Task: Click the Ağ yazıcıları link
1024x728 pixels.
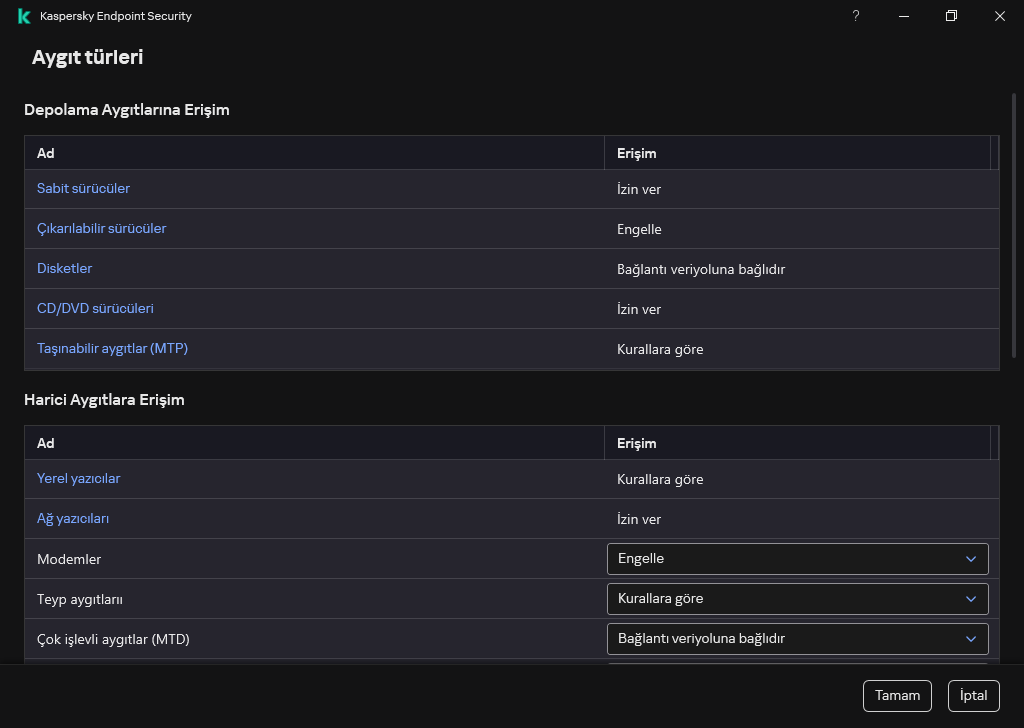Action: coord(72,519)
